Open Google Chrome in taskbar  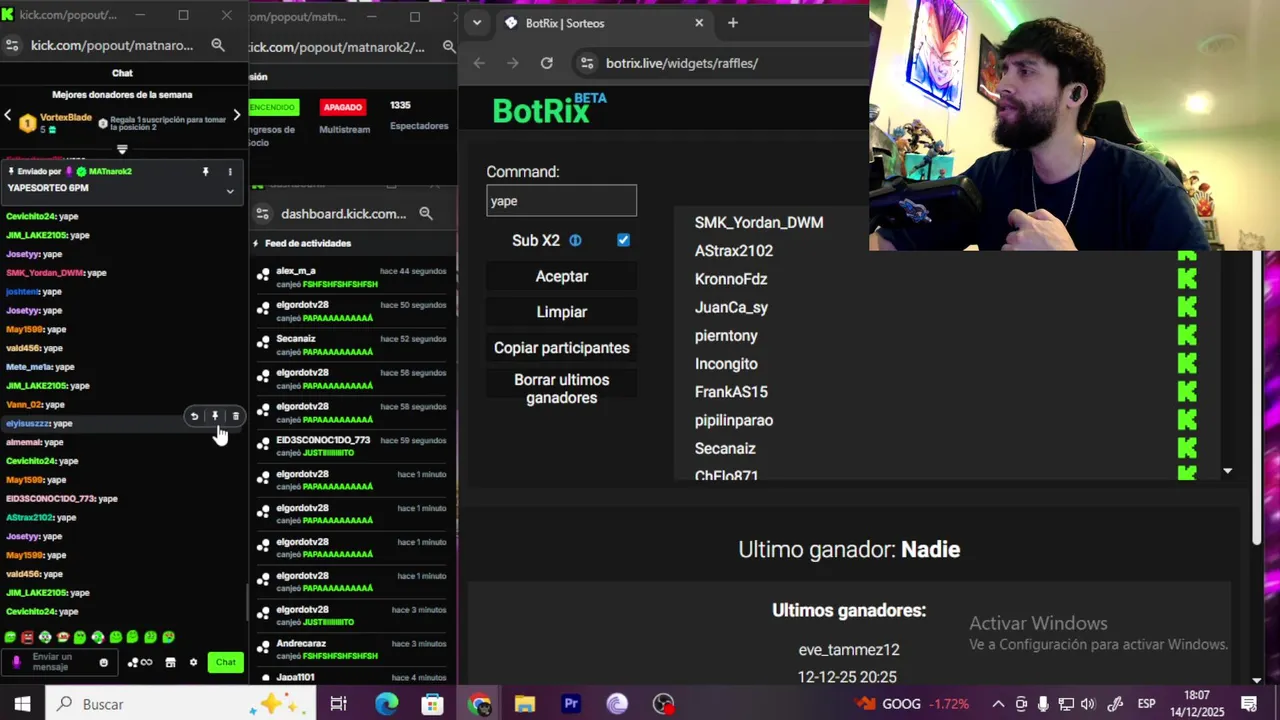pyautogui.click(x=479, y=704)
